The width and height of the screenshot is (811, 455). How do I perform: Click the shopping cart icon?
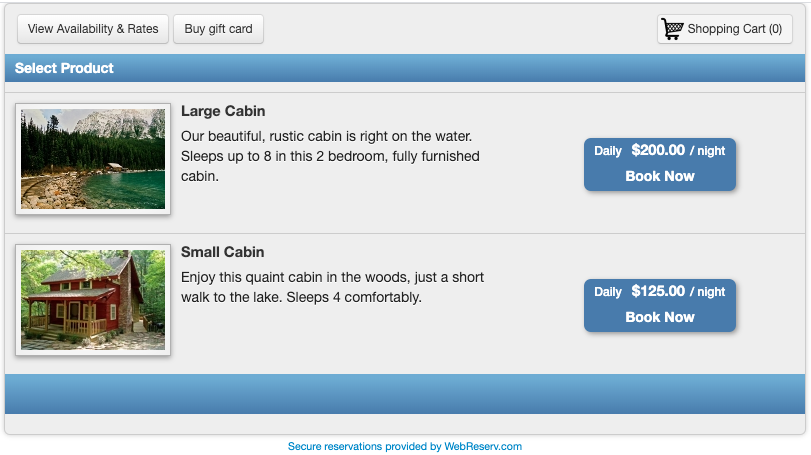tap(672, 29)
